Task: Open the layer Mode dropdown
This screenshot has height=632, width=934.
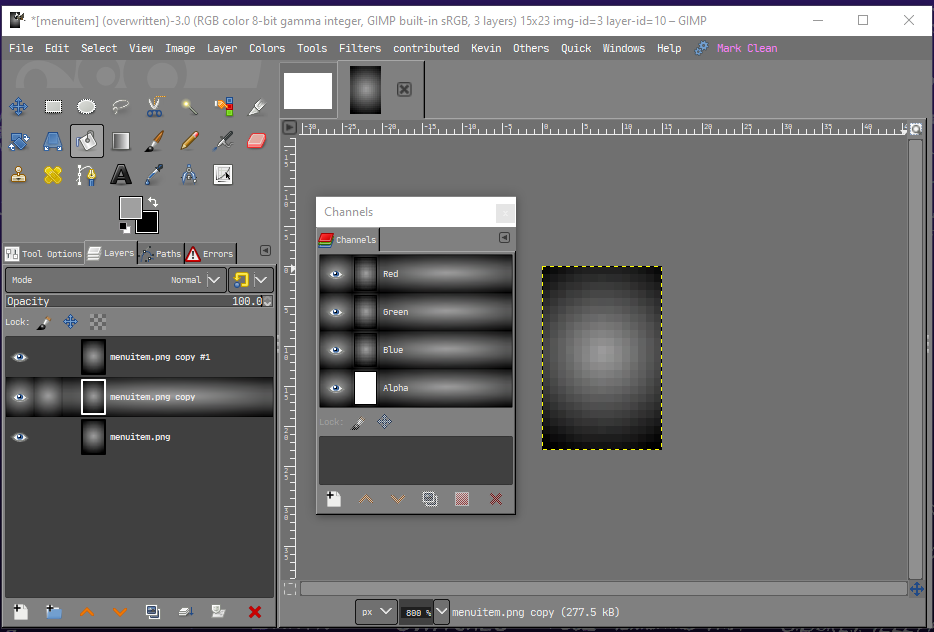Action: (214, 280)
